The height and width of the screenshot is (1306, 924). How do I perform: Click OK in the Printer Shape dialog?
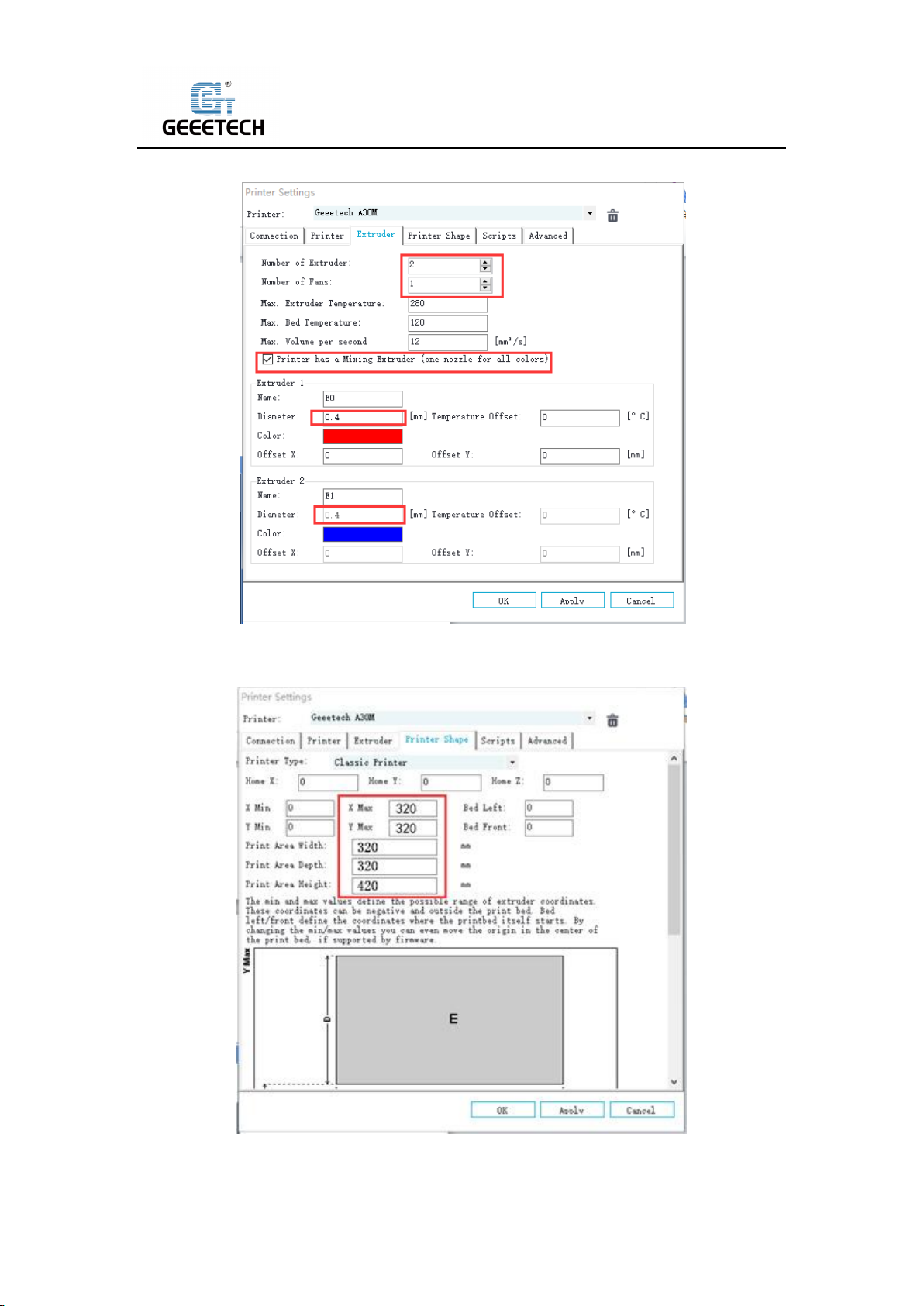click(x=502, y=1110)
